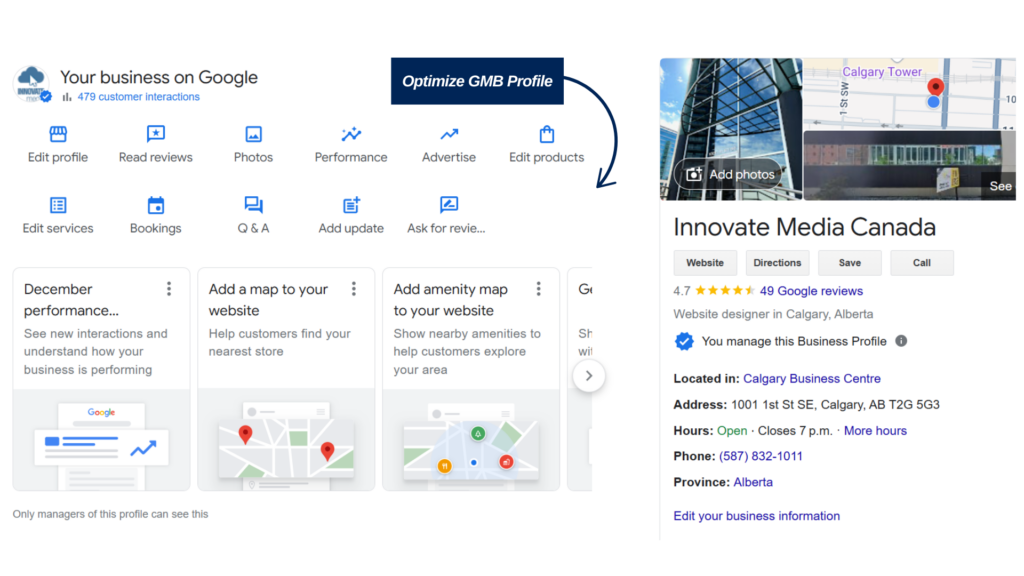Open December performance card illustration
The width and height of the screenshot is (1024, 576).
pos(101,440)
